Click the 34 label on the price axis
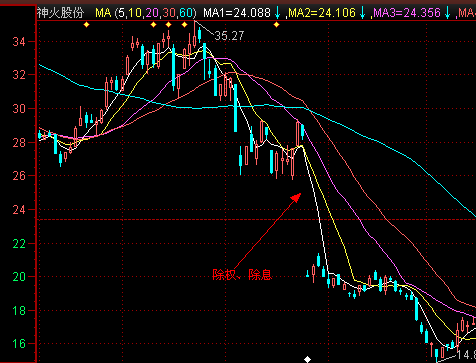476x363 pixels. [19, 42]
